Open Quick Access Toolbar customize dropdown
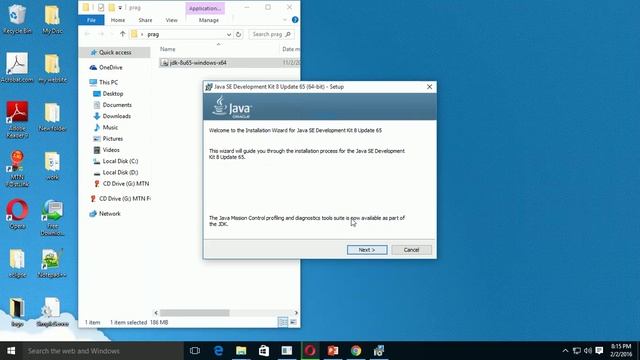 120,8
